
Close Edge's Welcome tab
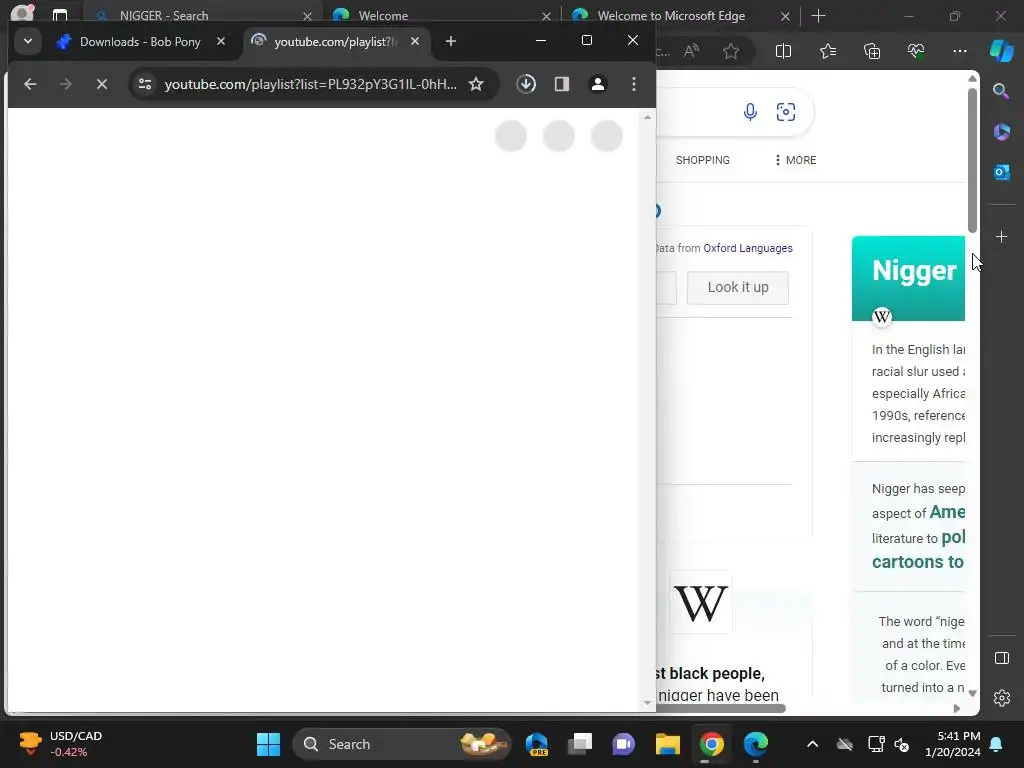pyautogui.click(x=546, y=16)
